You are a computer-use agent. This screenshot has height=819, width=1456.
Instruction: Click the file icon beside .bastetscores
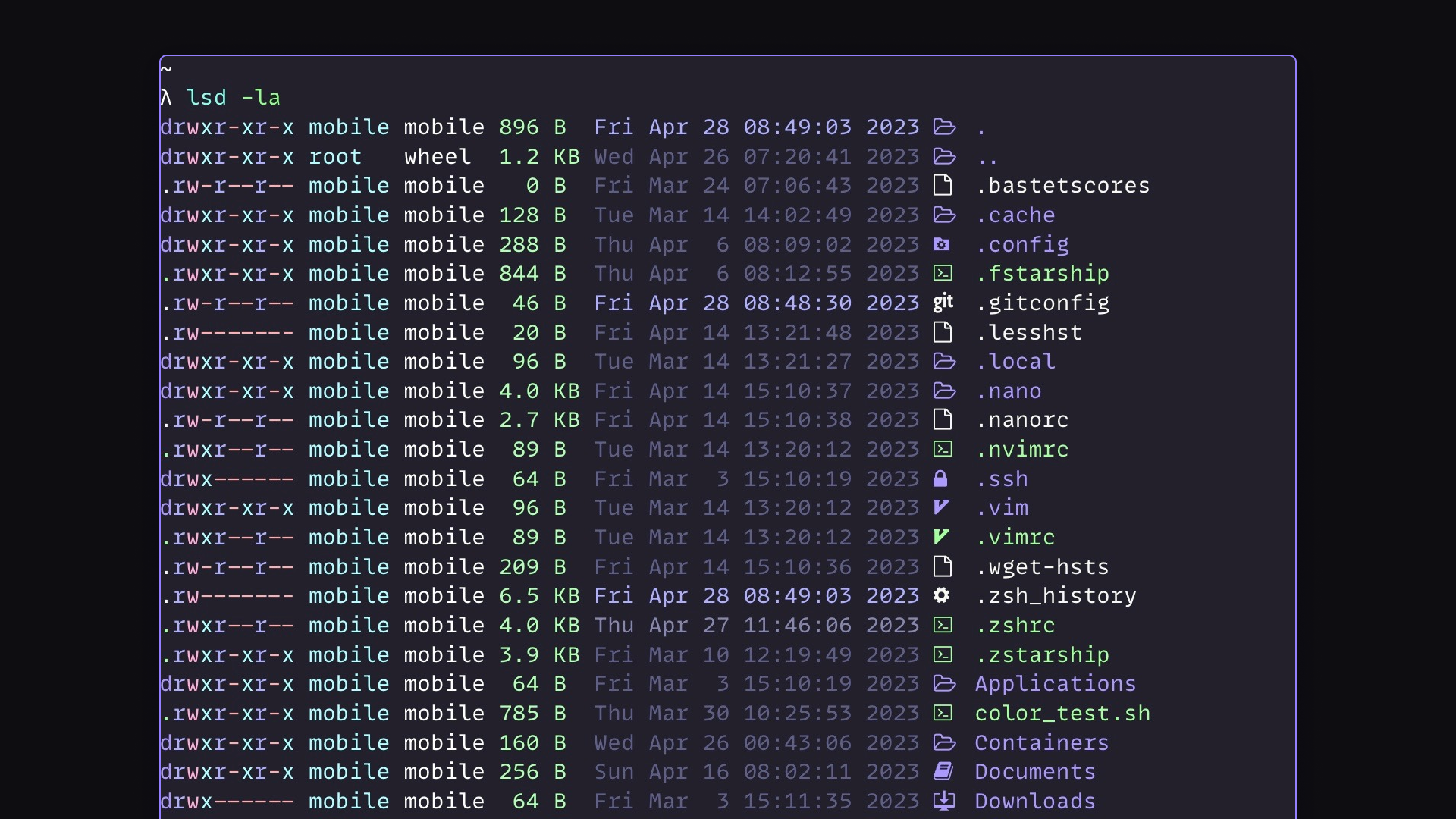click(943, 185)
